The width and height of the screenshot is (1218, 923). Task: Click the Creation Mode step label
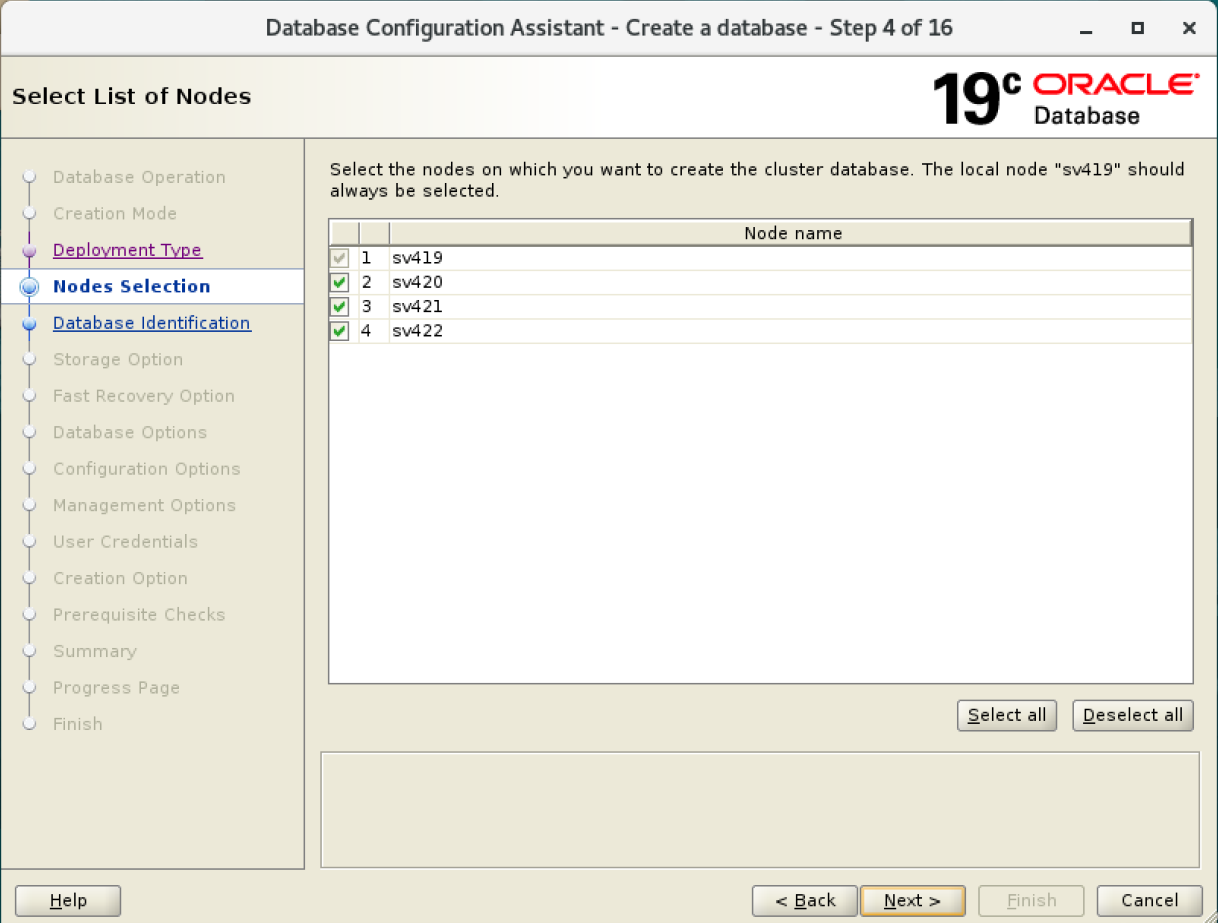click(115, 213)
